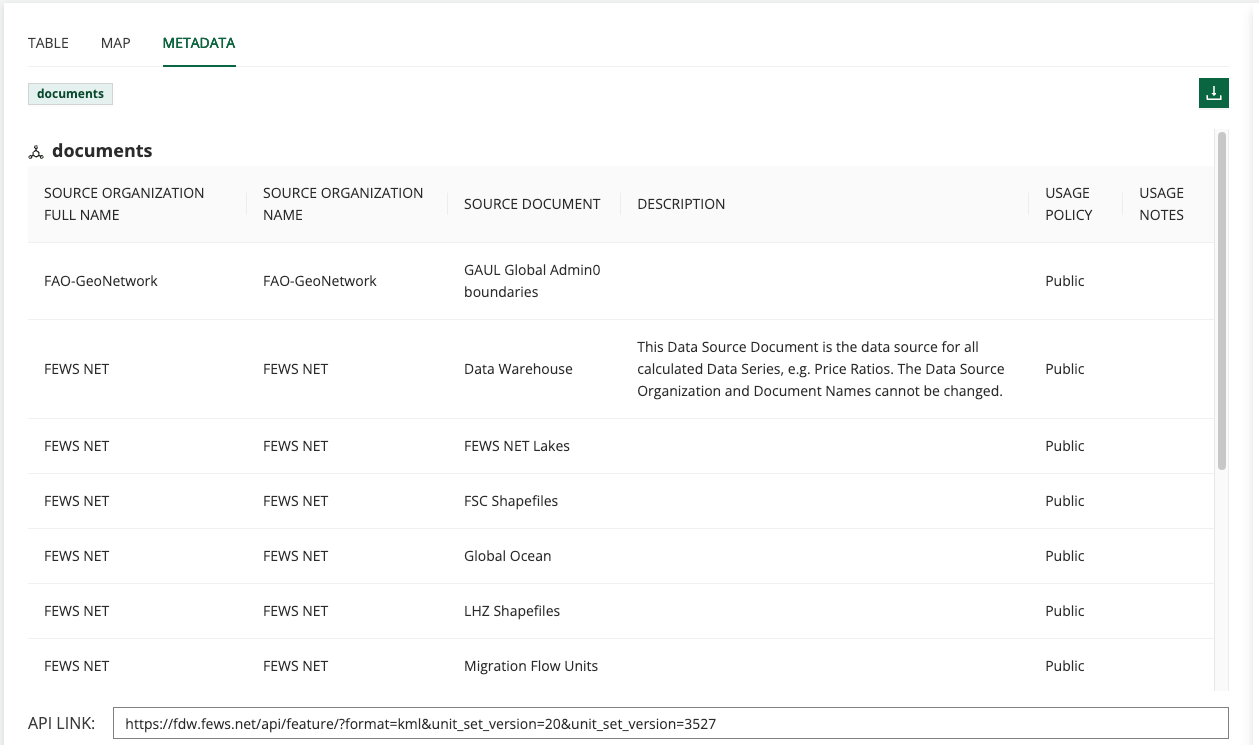Viewport: 1259px width, 745px height.
Task: Click the FEWS NET Lakes document cell
Action: point(517,446)
